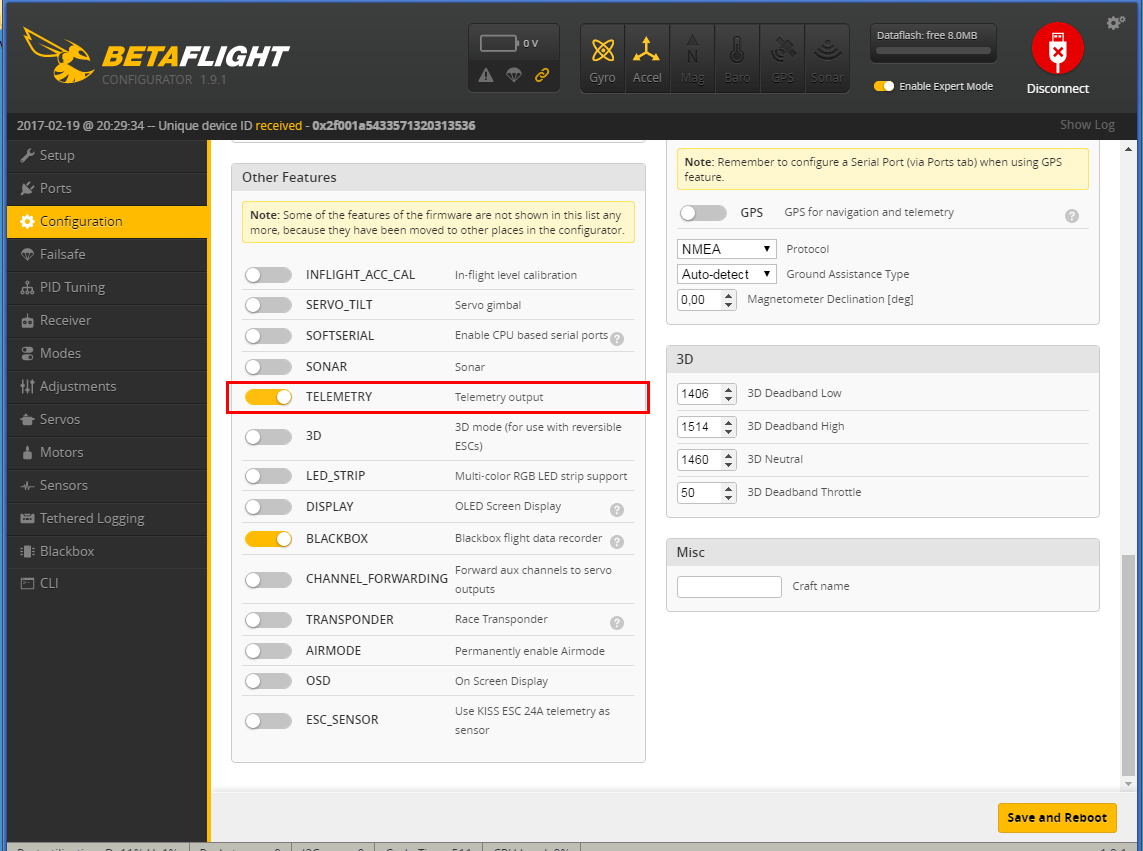Click the settings gear icon
Screen dimensions: 1143x851
coord(1116,22)
